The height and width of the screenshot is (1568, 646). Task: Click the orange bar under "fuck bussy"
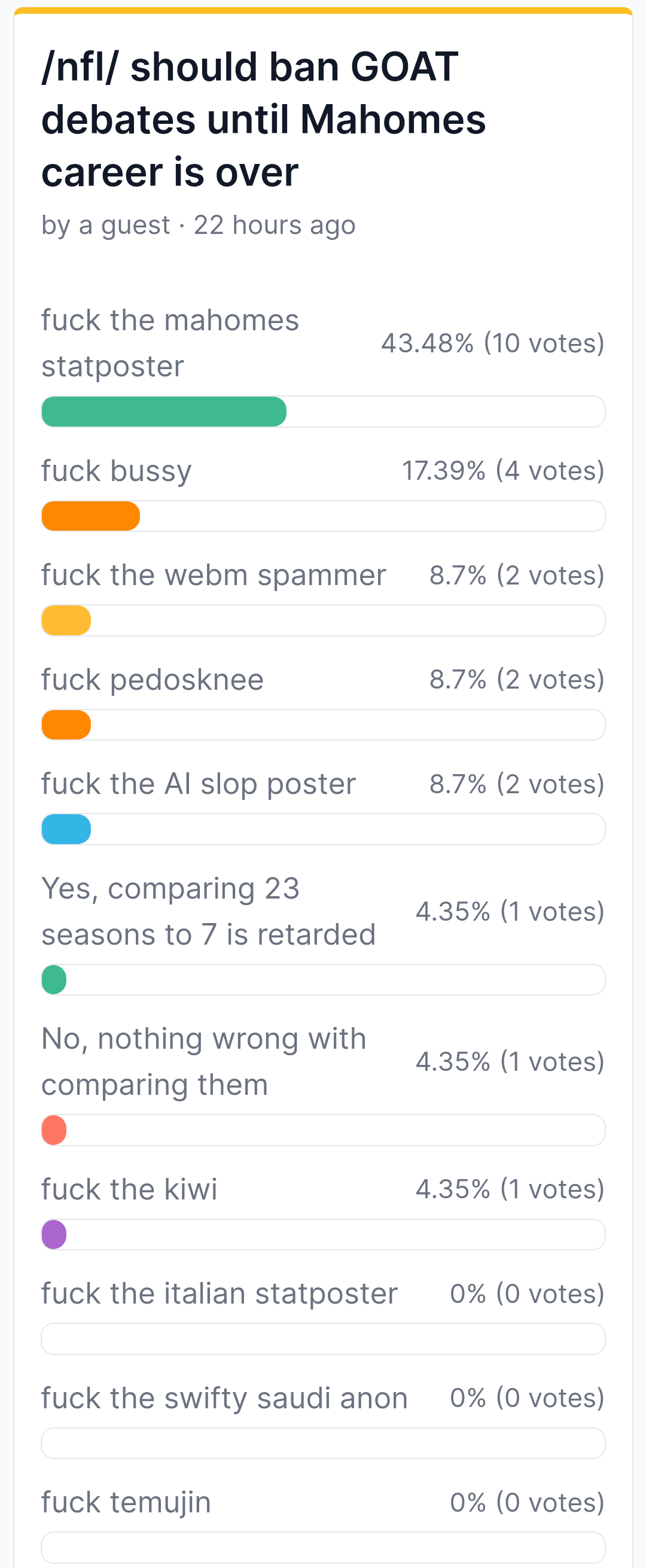click(x=91, y=516)
